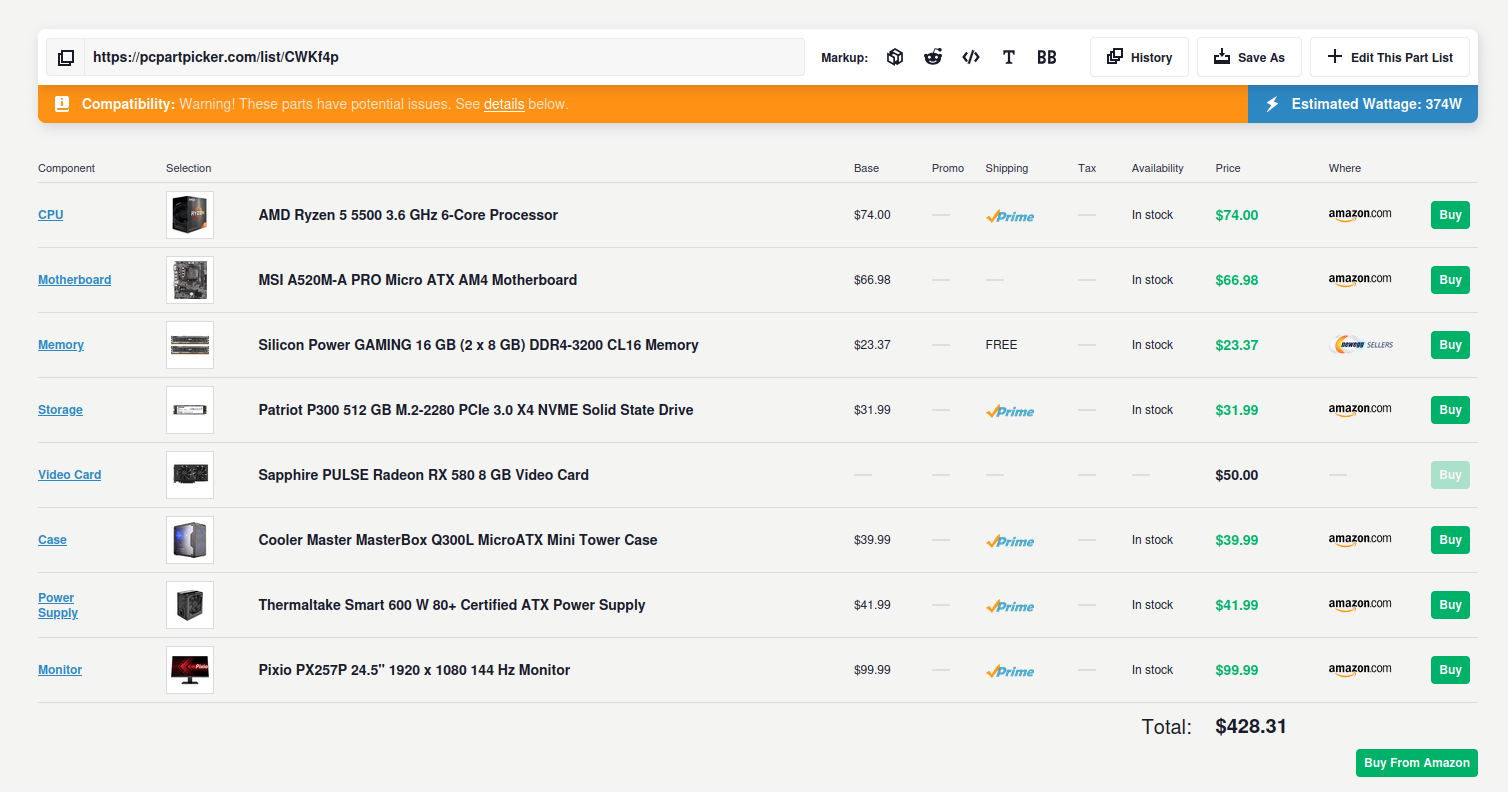Click the Buy From Amazon button
This screenshot has width=1508, height=792.
1417,763
